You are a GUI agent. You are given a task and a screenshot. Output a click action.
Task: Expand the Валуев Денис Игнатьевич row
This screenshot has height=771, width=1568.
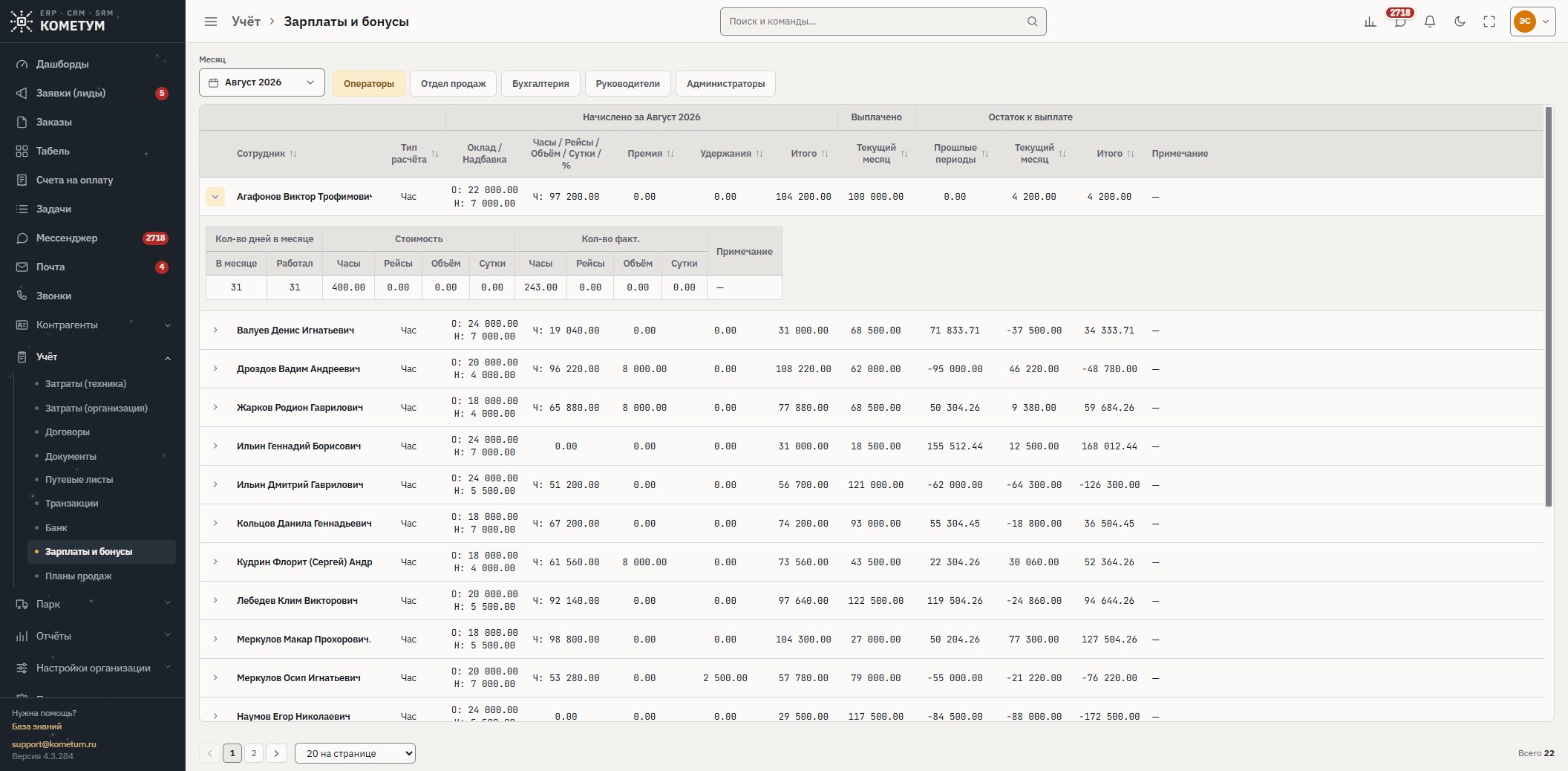[215, 331]
